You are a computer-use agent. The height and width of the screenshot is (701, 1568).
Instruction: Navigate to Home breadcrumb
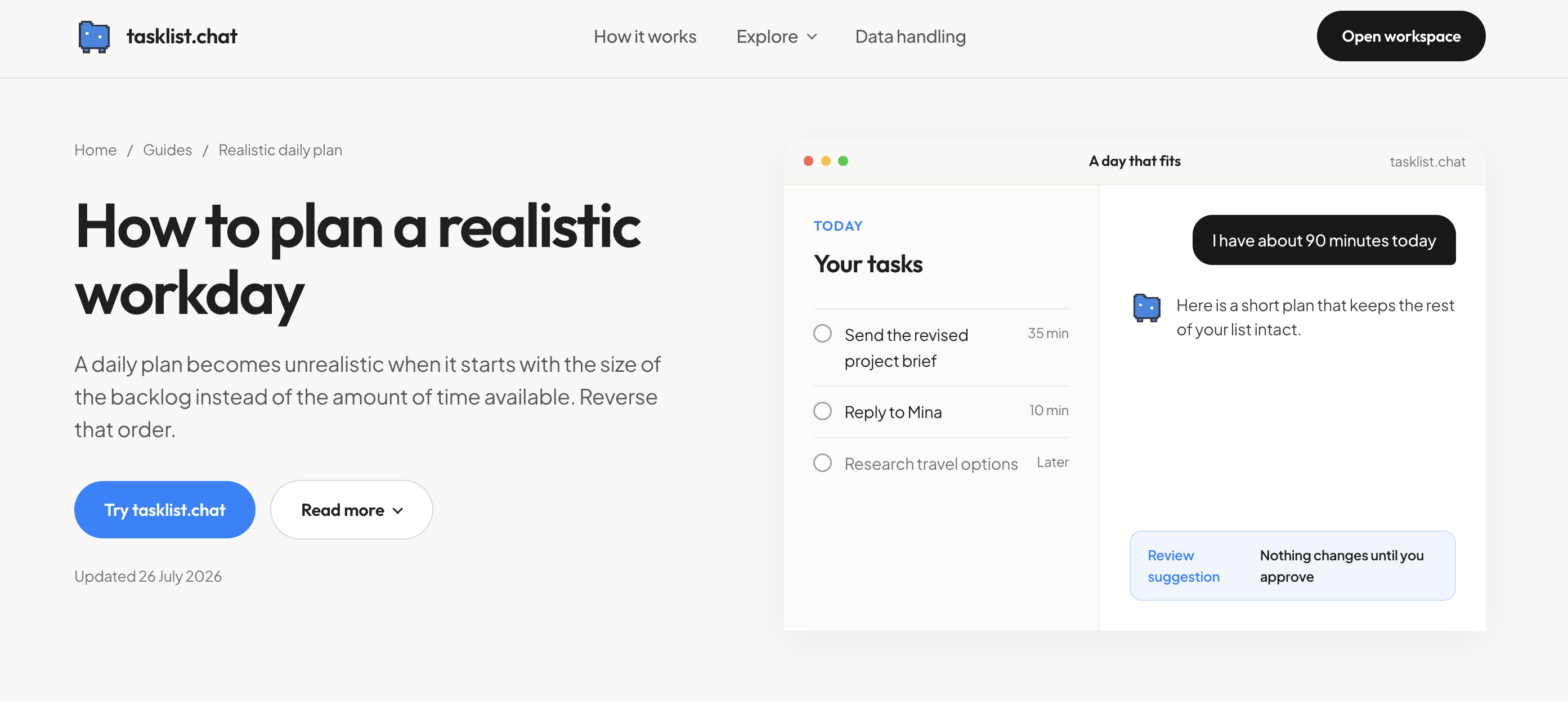coord(96,150)
